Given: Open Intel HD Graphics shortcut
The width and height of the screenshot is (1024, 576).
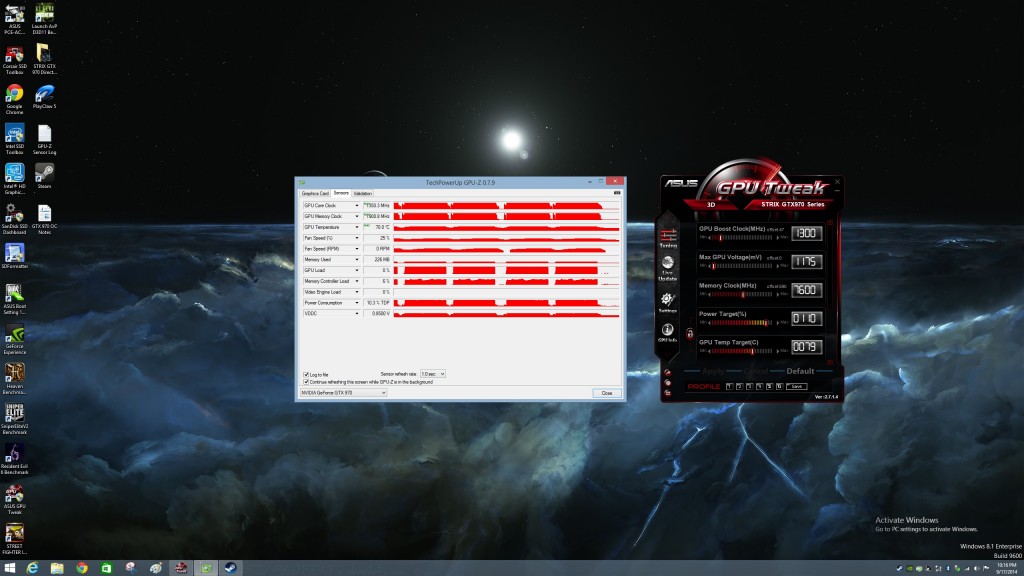Looking at the screenshot, I should (14, 179).
